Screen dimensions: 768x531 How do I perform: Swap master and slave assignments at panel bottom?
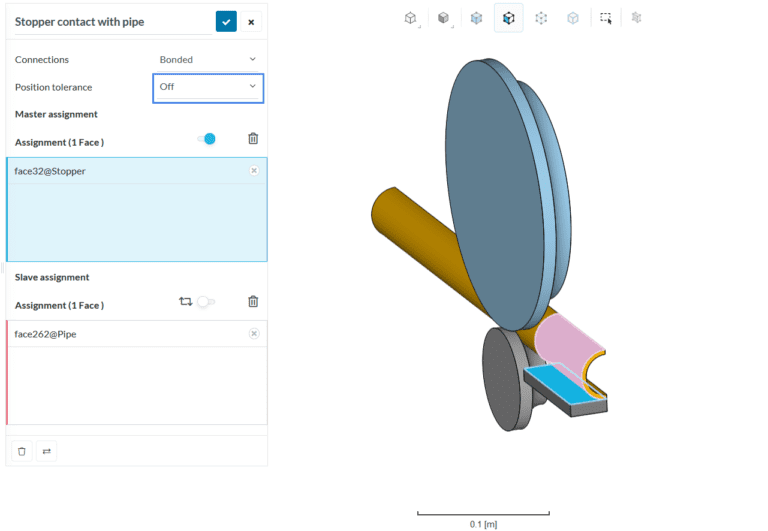(x=46, y=452)
